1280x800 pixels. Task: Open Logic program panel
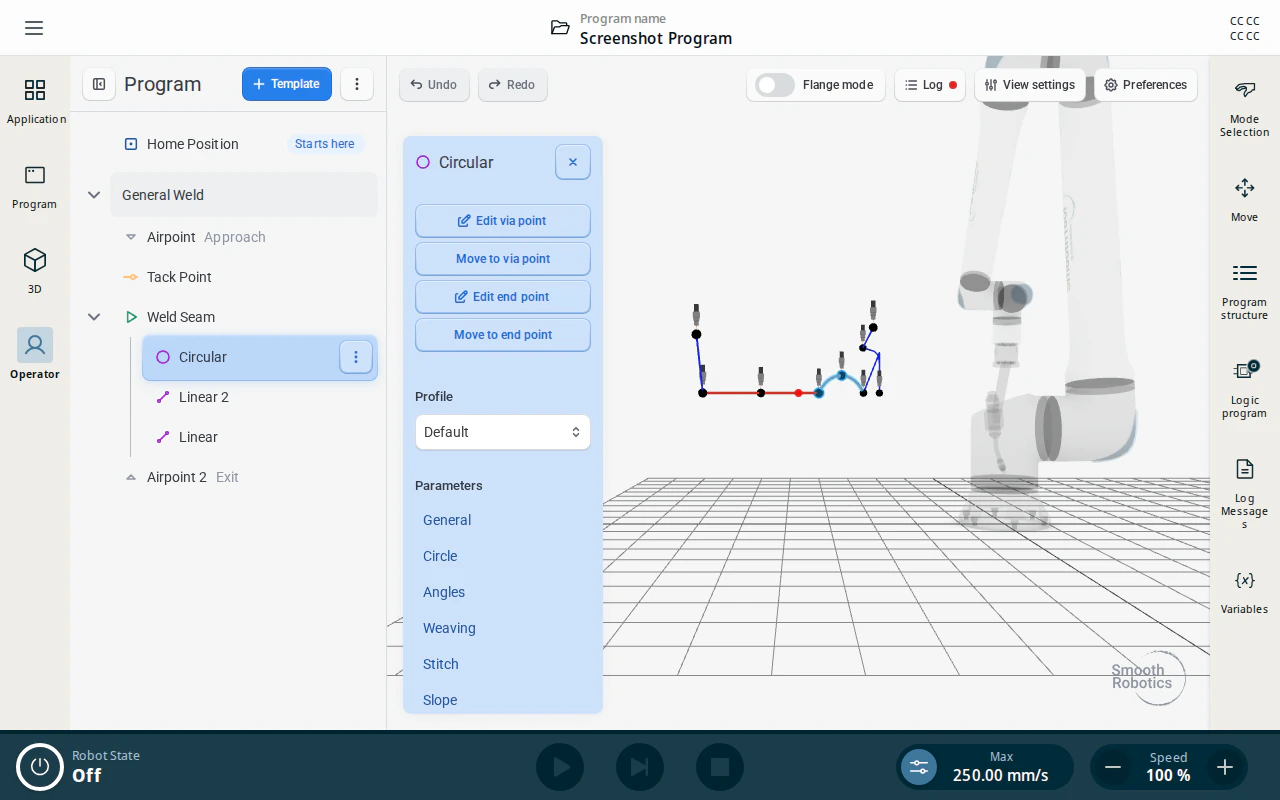(1244, 389)
